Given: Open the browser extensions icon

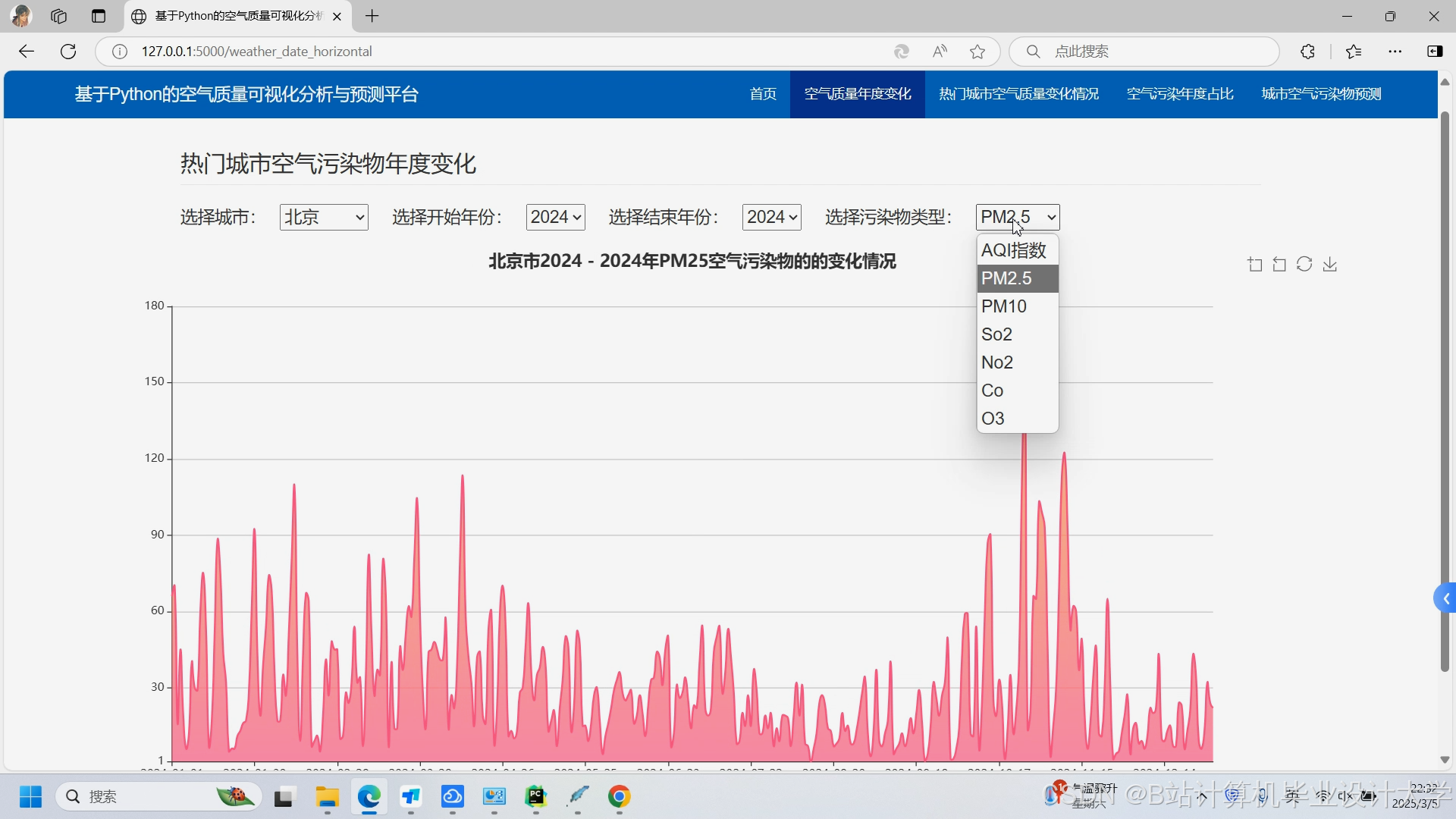Looking at the screenshot, I should tap(1308, 52).
